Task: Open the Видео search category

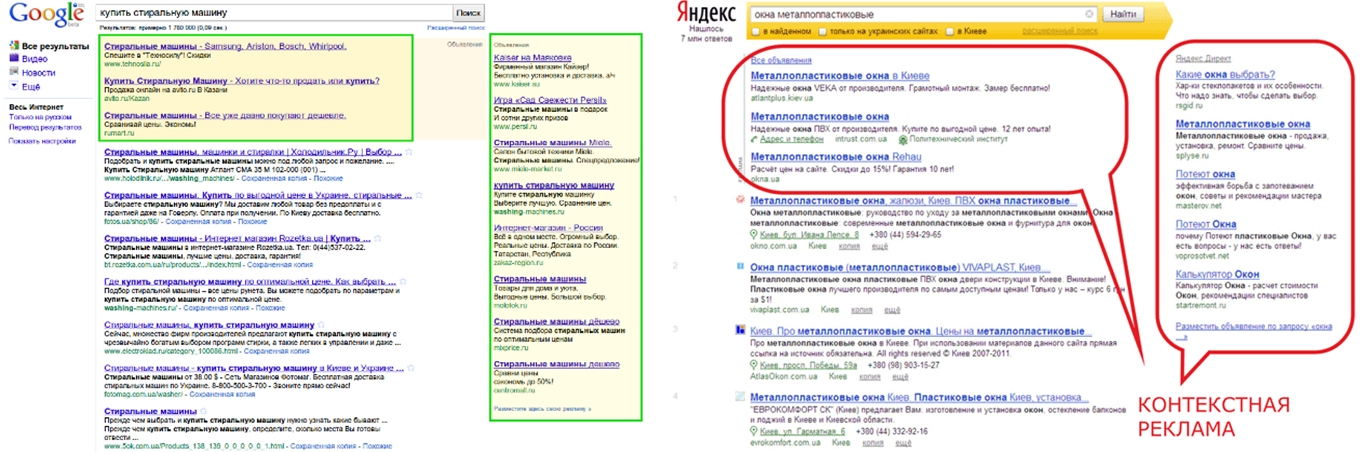Action: [x=34, y=59]
